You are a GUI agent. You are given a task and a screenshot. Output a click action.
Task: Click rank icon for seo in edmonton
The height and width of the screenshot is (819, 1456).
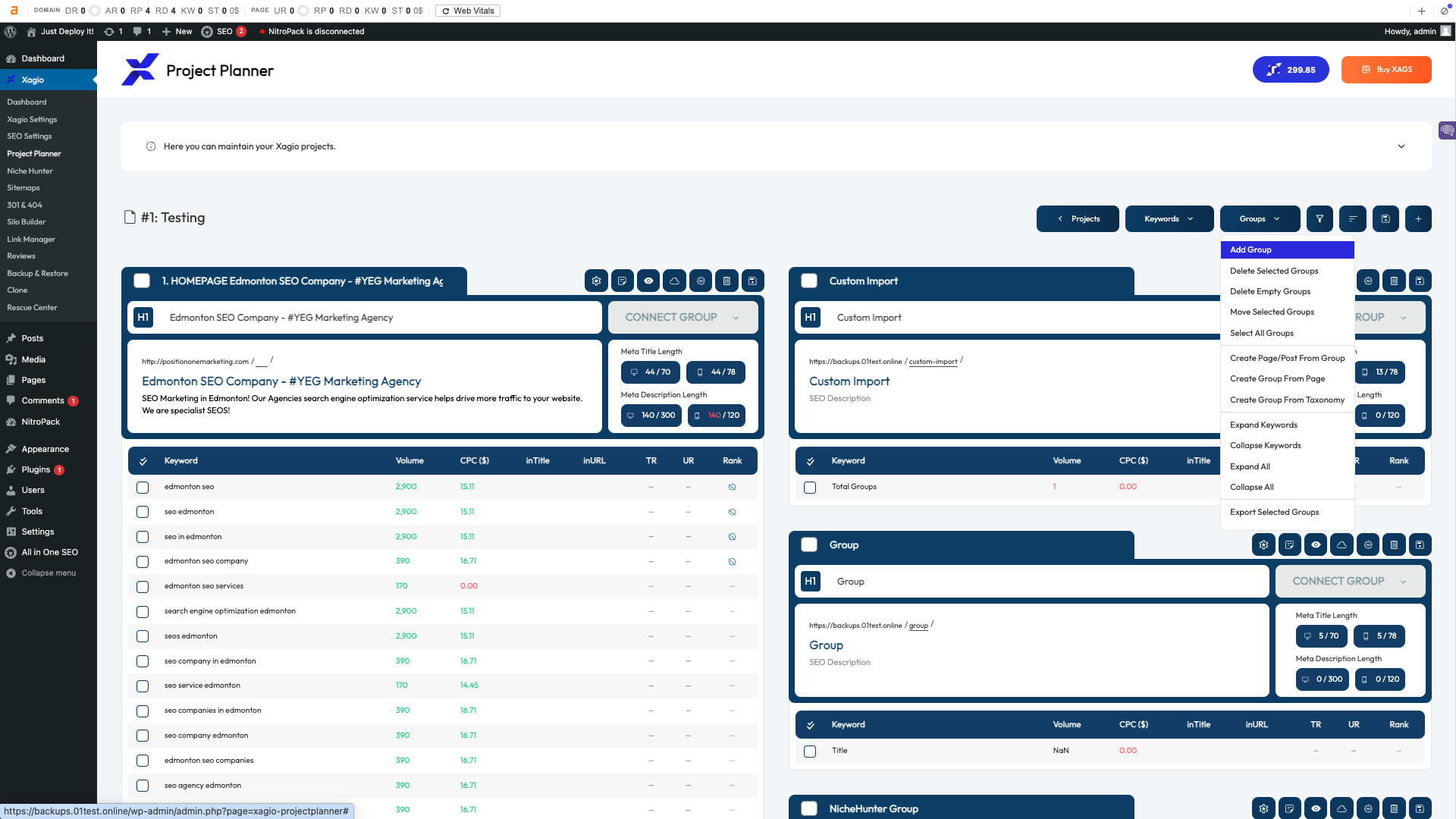[732, 537]
